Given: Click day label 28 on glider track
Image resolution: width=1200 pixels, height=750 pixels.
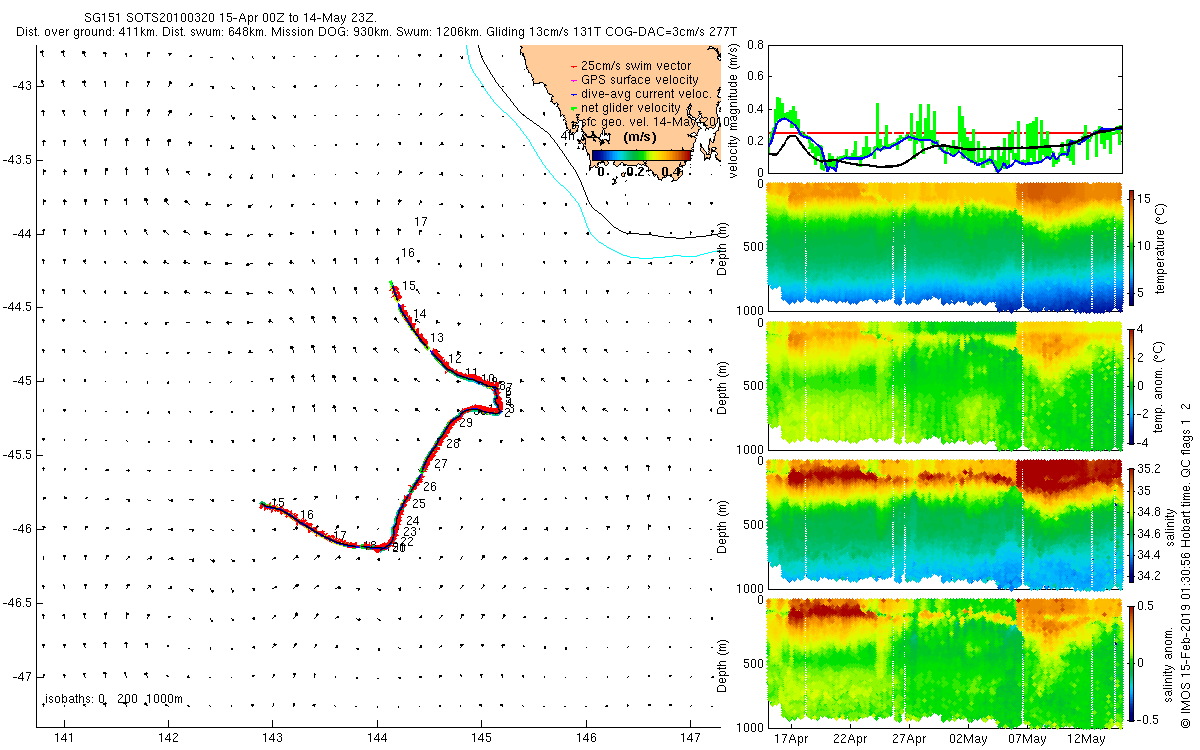Looking at the screenshot, I should coord(453,444).
